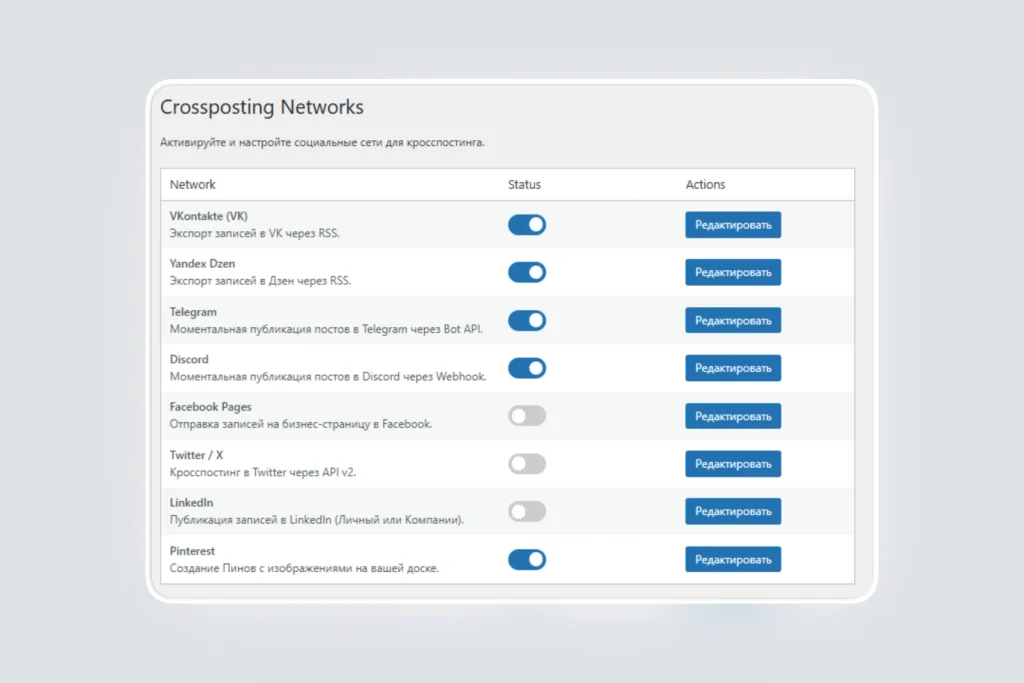Turn on the Twitter / X switch

(526, 464)
